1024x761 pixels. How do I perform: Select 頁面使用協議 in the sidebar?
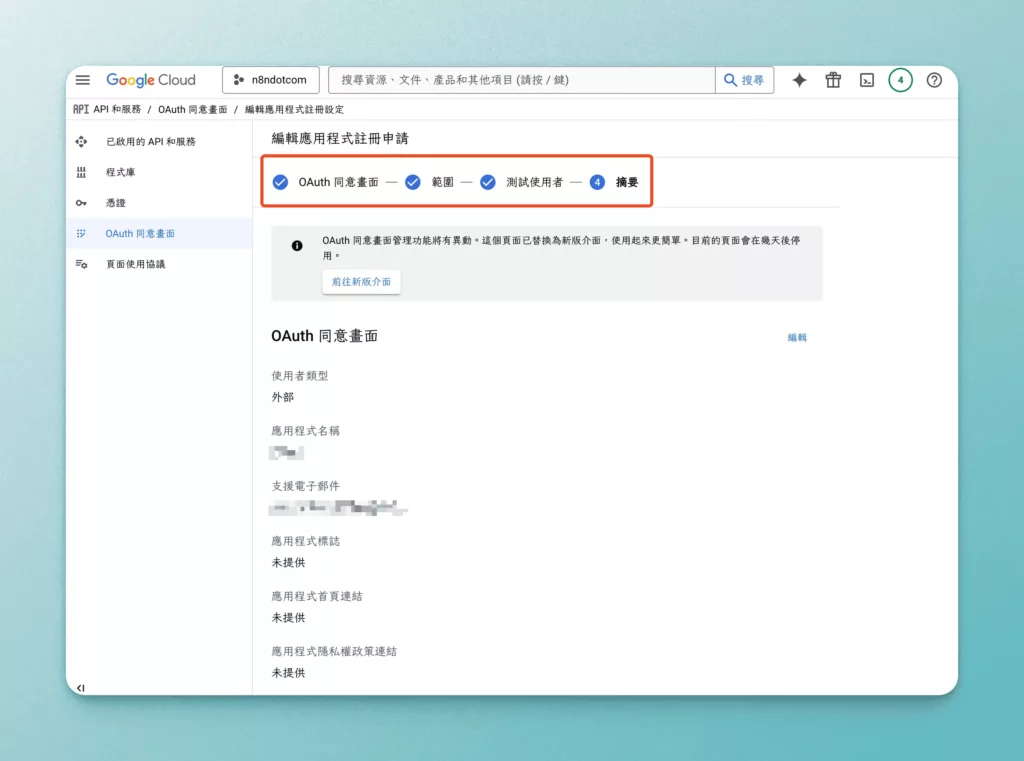[136, 264]
